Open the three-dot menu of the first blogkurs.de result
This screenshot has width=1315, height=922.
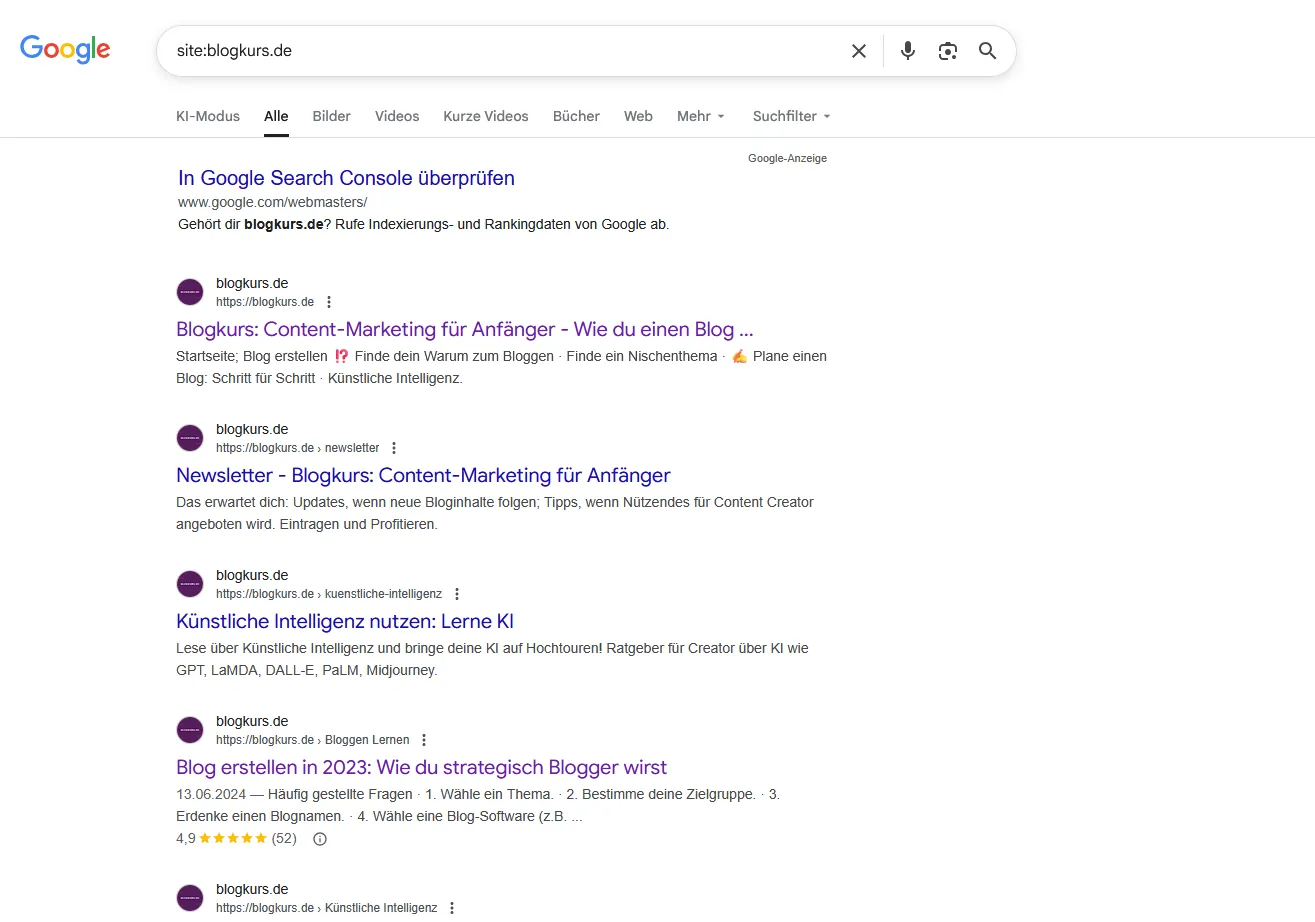pos(328,301)
